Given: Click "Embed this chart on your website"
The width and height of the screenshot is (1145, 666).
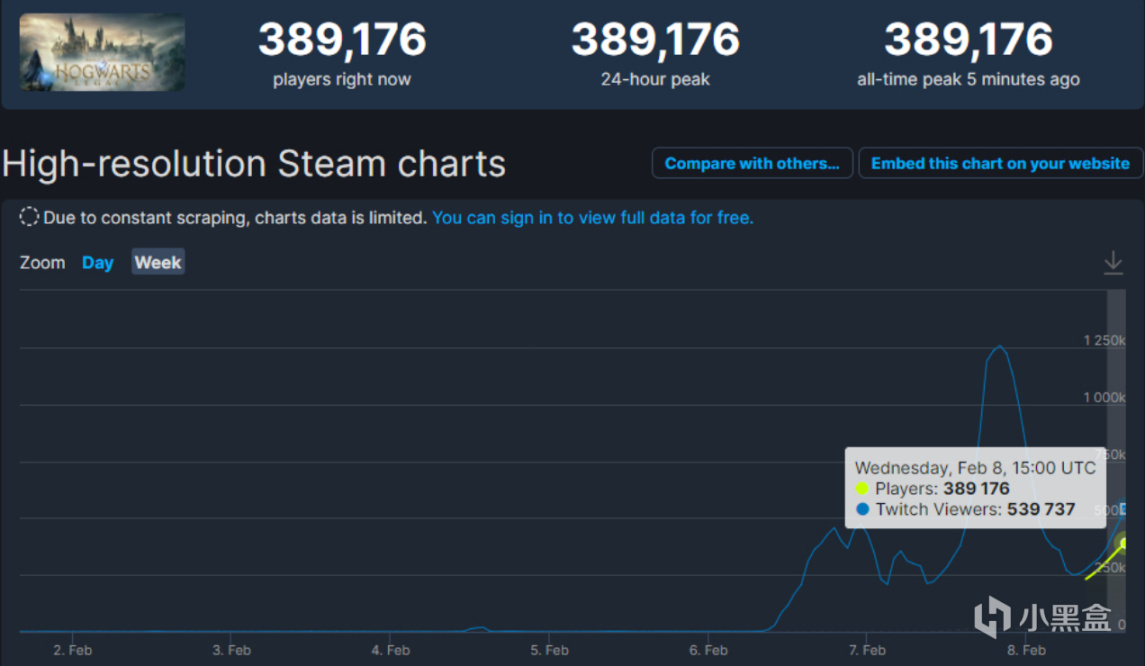Looking at the screenshot, I should tap(1000, 163).
